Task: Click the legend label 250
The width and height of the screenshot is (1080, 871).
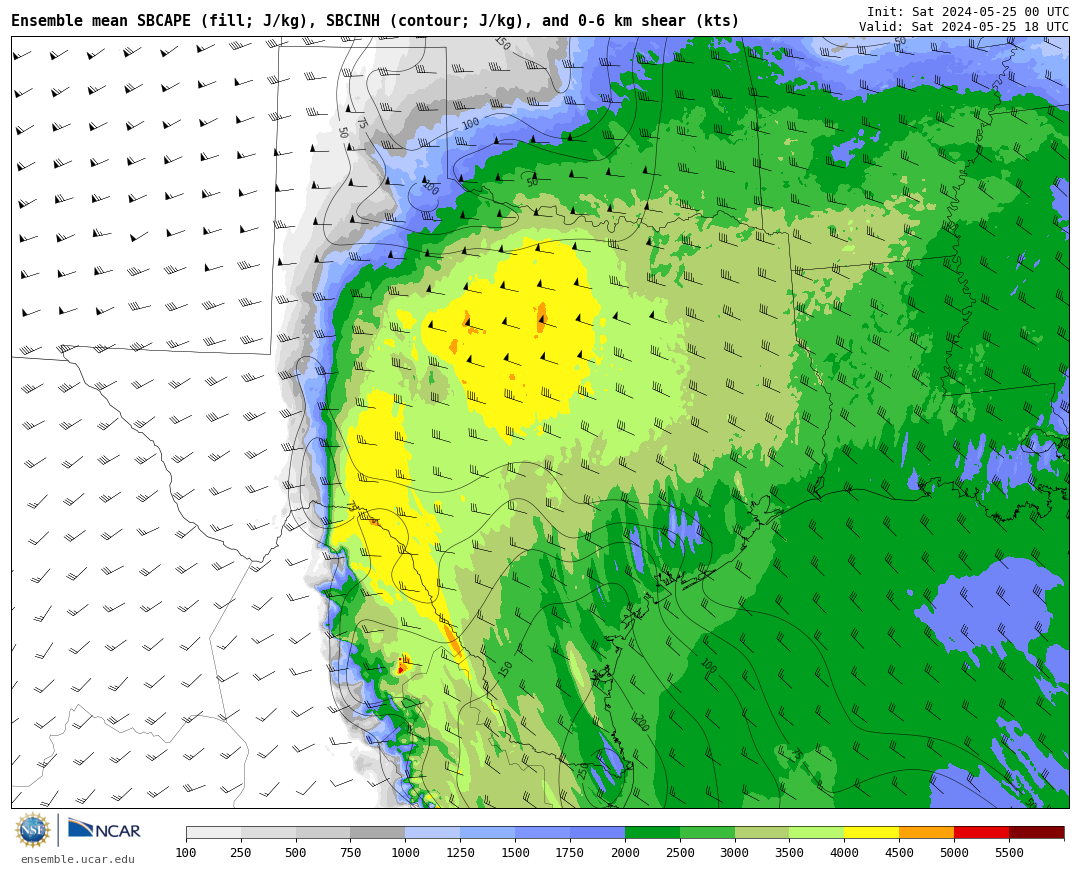Action: click(x=241, y=853)
